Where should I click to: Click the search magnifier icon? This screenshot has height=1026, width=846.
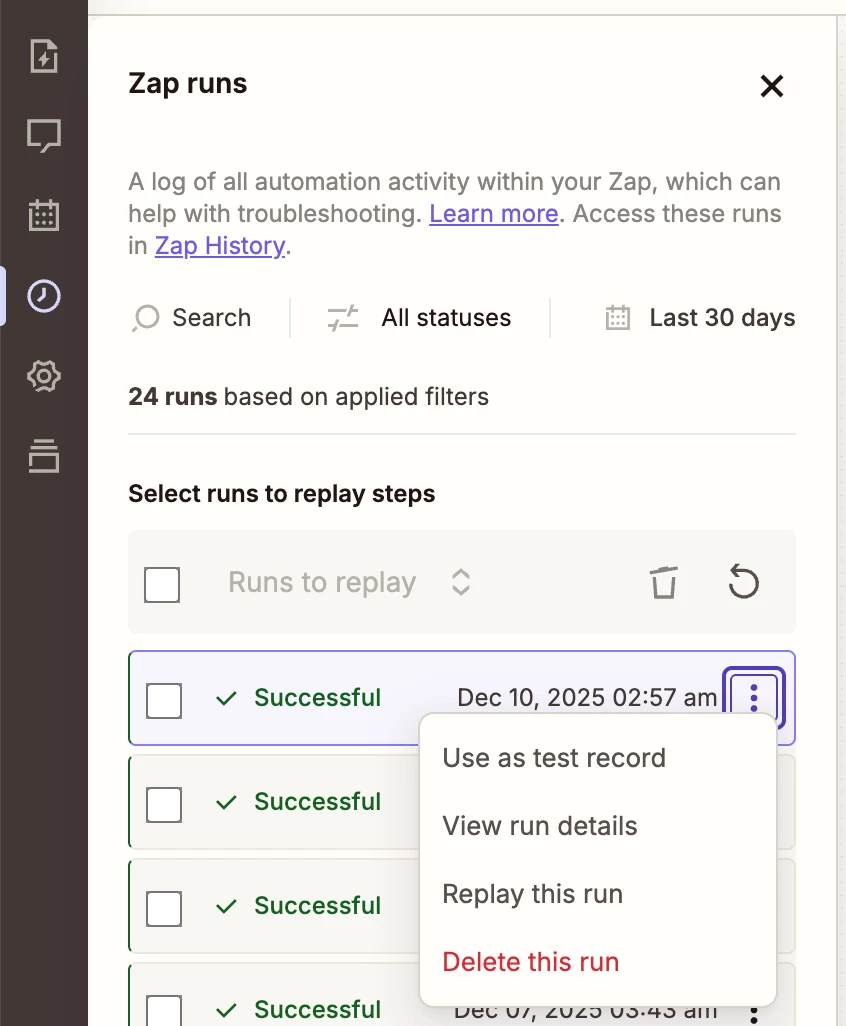click(146, 318)
